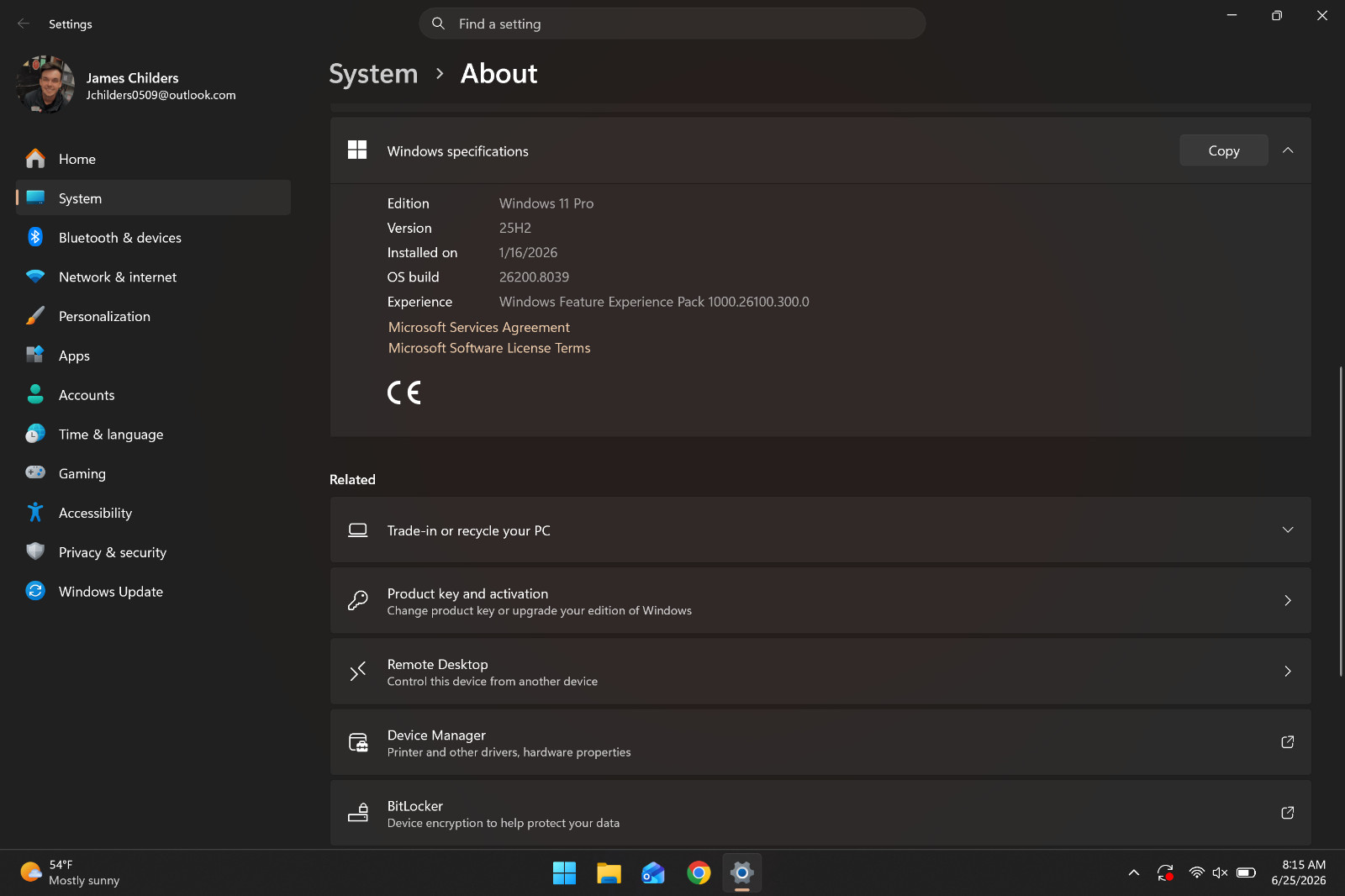Click the key icon for Product key

tap(358, 600)
